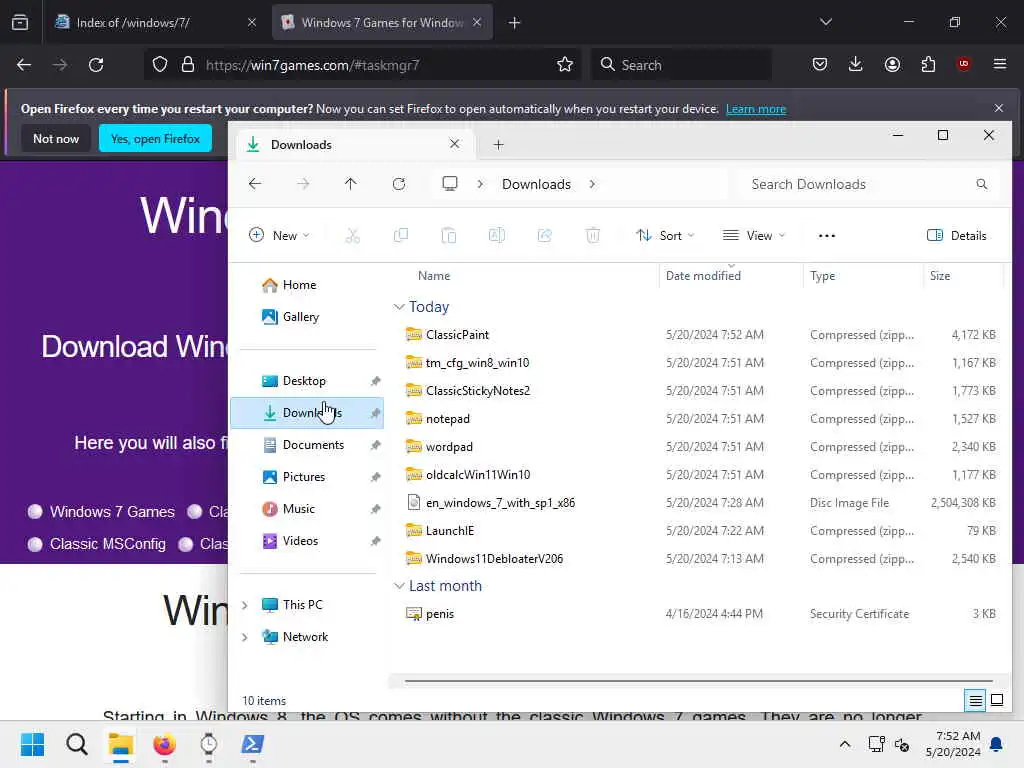Click the Save to Pocket icon in Firefox
Screen dimensions: 1024x768
coord(820,64)
